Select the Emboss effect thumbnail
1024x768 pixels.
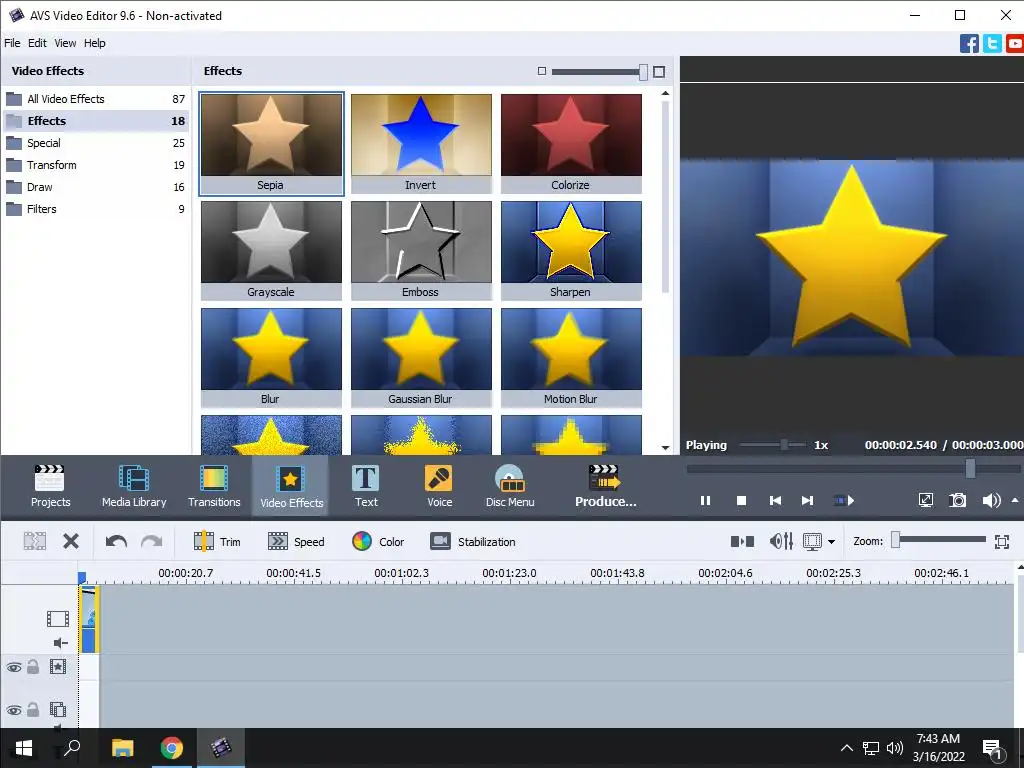[421, 251]
